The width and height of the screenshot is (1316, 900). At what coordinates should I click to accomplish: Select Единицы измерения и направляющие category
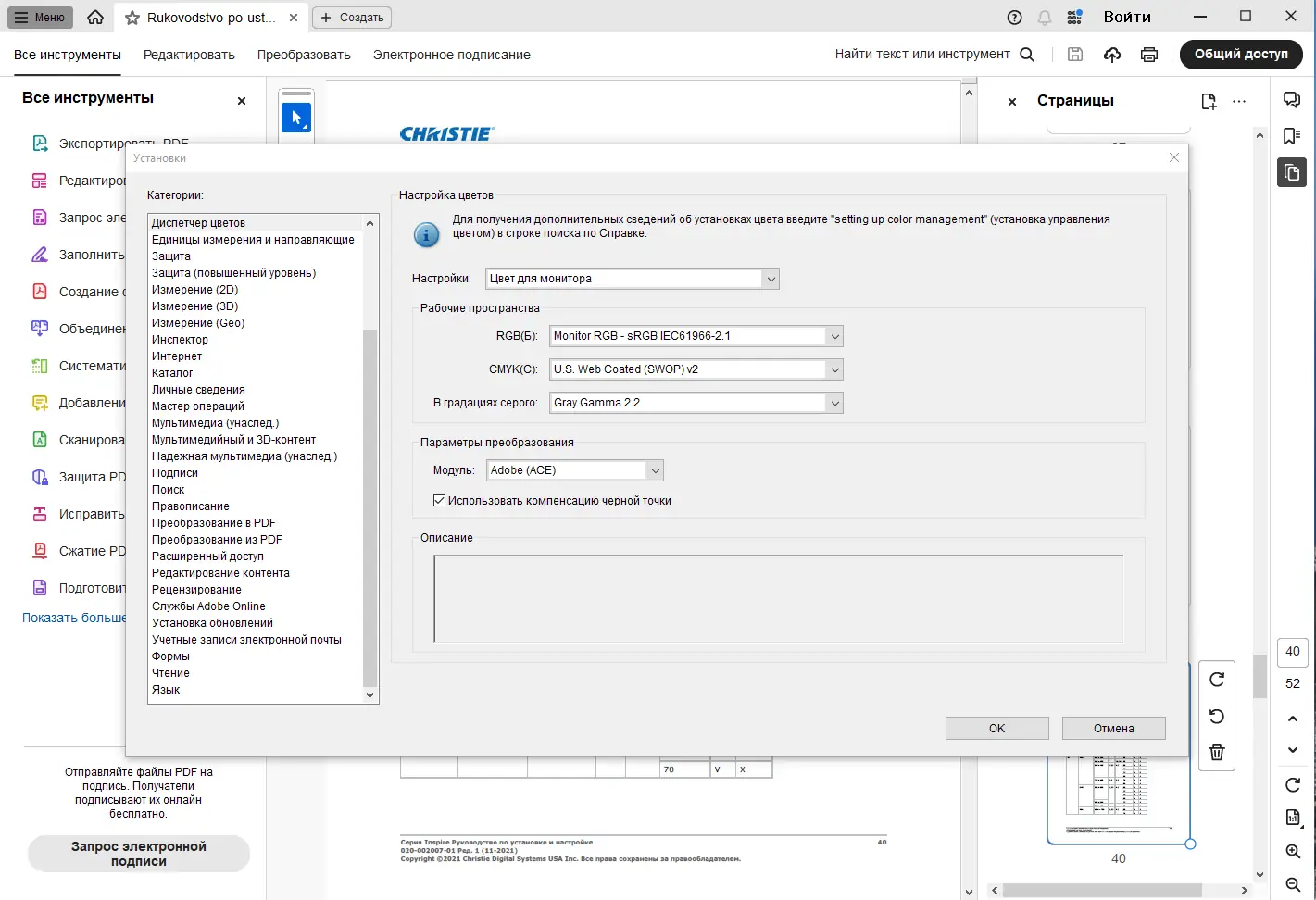257,240
